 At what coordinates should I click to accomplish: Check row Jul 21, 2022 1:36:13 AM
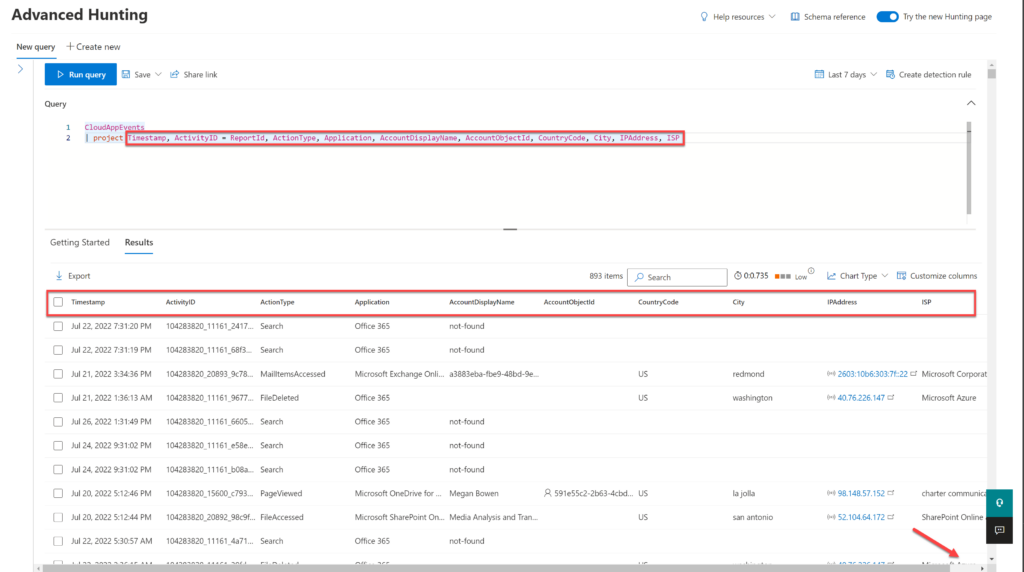58,398
